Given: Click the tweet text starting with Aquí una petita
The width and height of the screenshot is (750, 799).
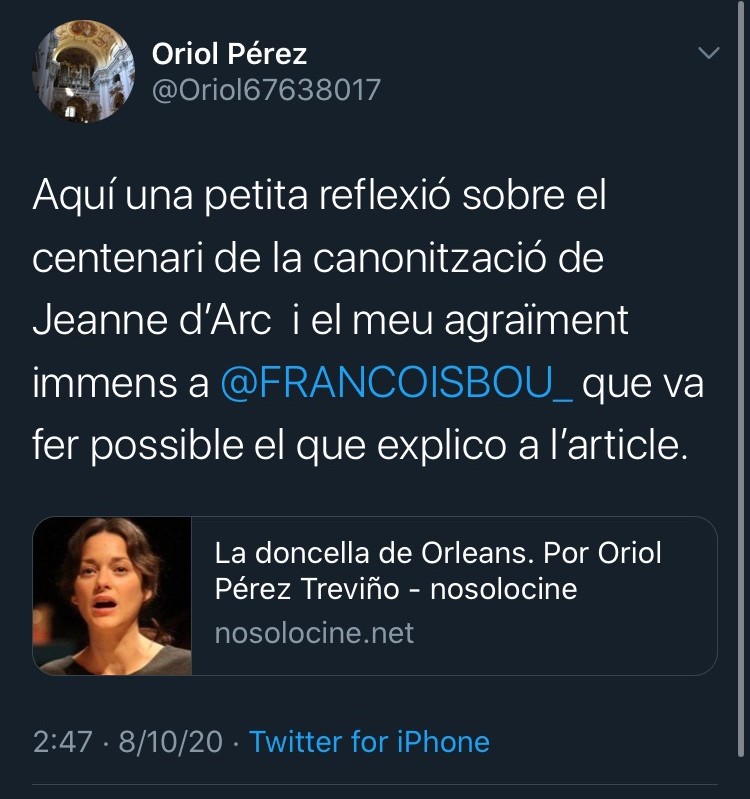Looking at the screenshot, I should 368,320.
